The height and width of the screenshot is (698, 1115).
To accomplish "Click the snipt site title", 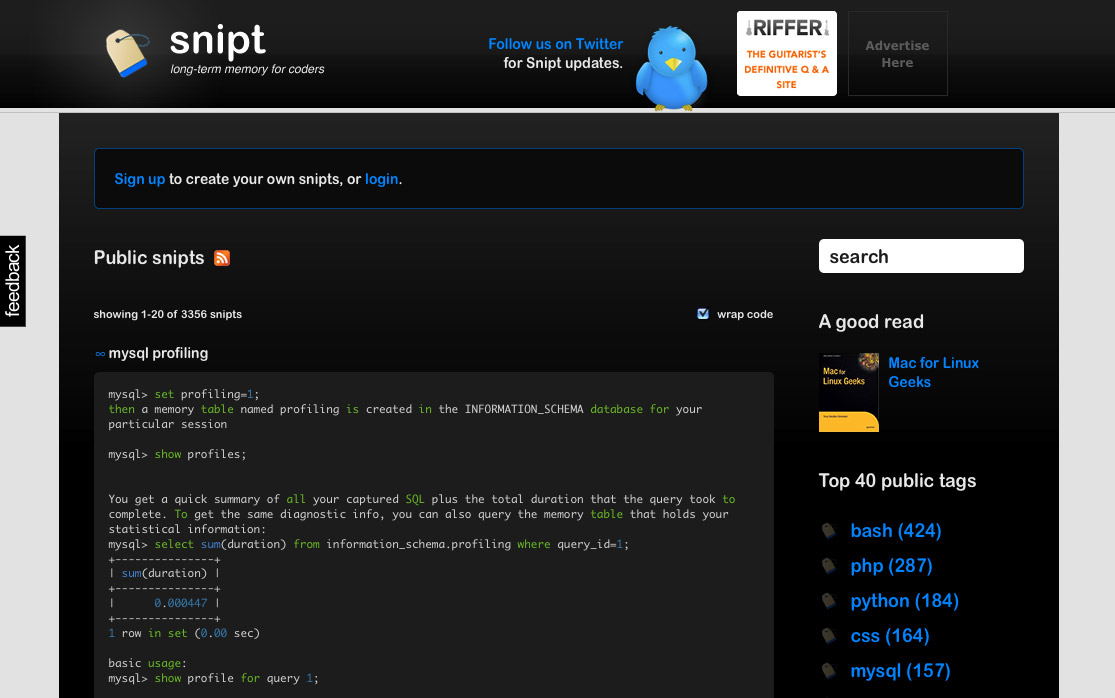I will [x=218, y=41].
